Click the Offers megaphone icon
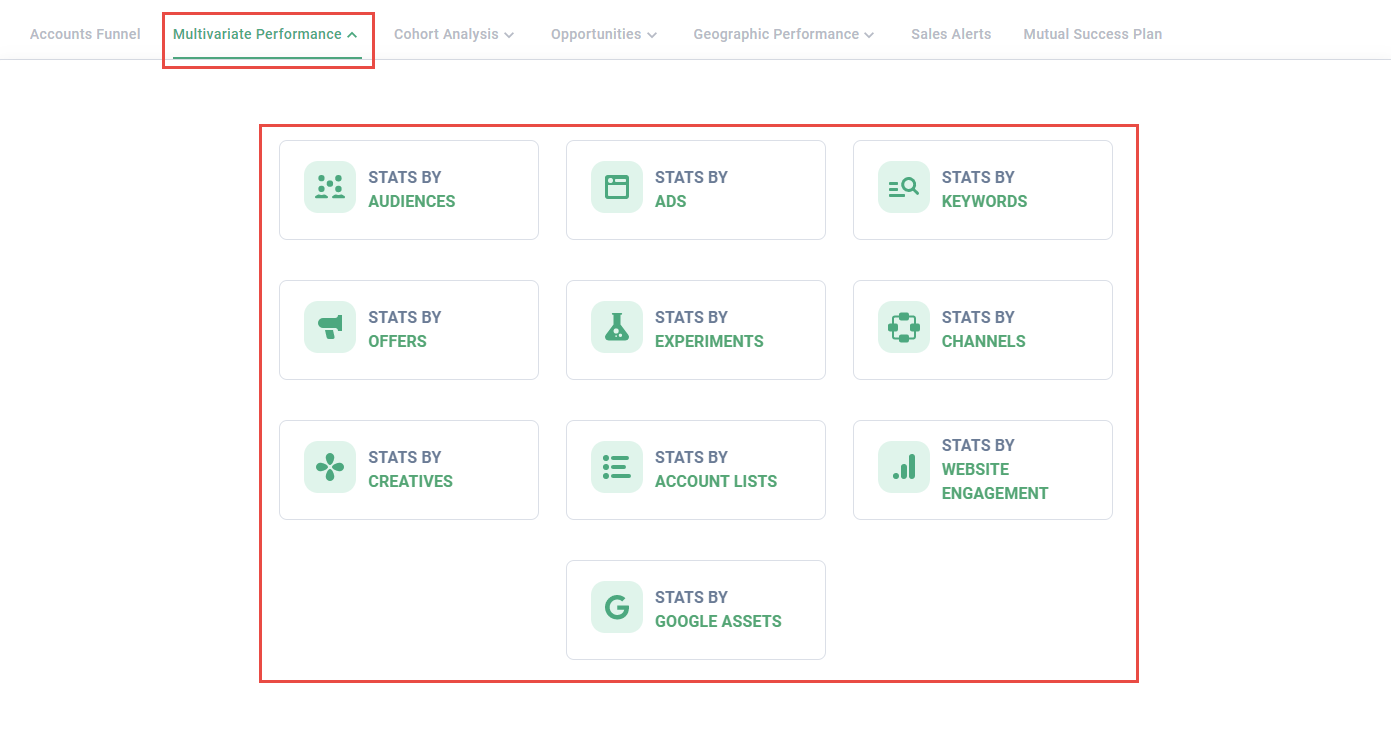Screen dimensions: 1391x738 [329, 327]
